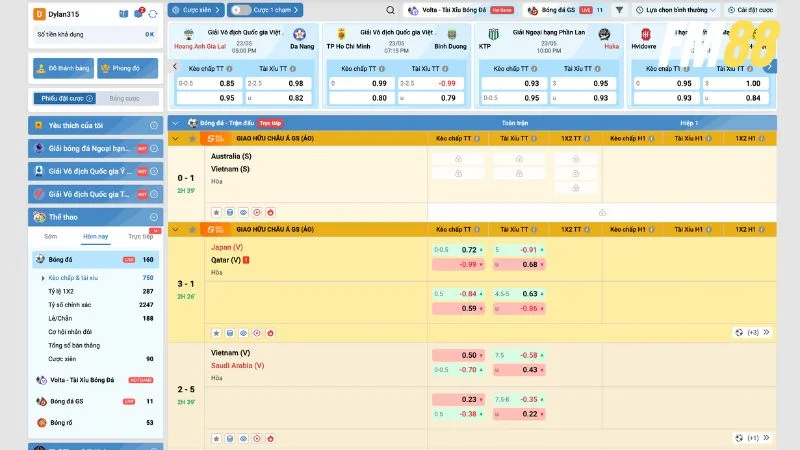
Task: Open the notifications icon with red badge
Action: click(139, 14)
